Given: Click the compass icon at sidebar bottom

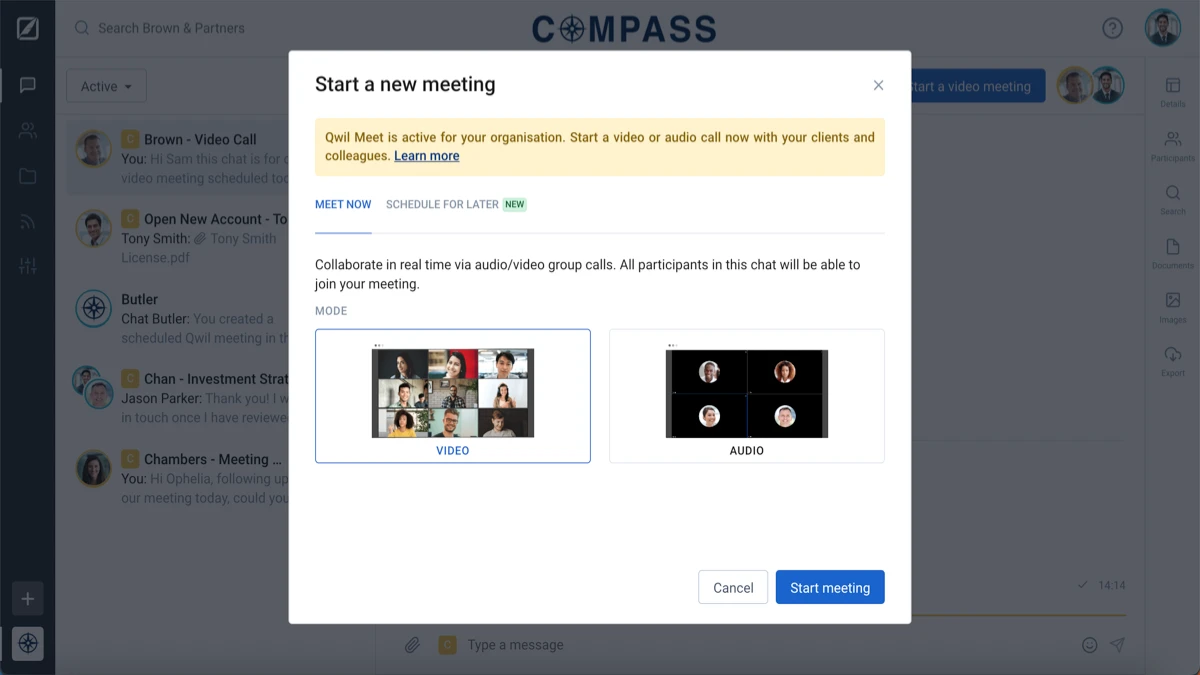Looking at the screenshot, I should [x=28, y=643].
